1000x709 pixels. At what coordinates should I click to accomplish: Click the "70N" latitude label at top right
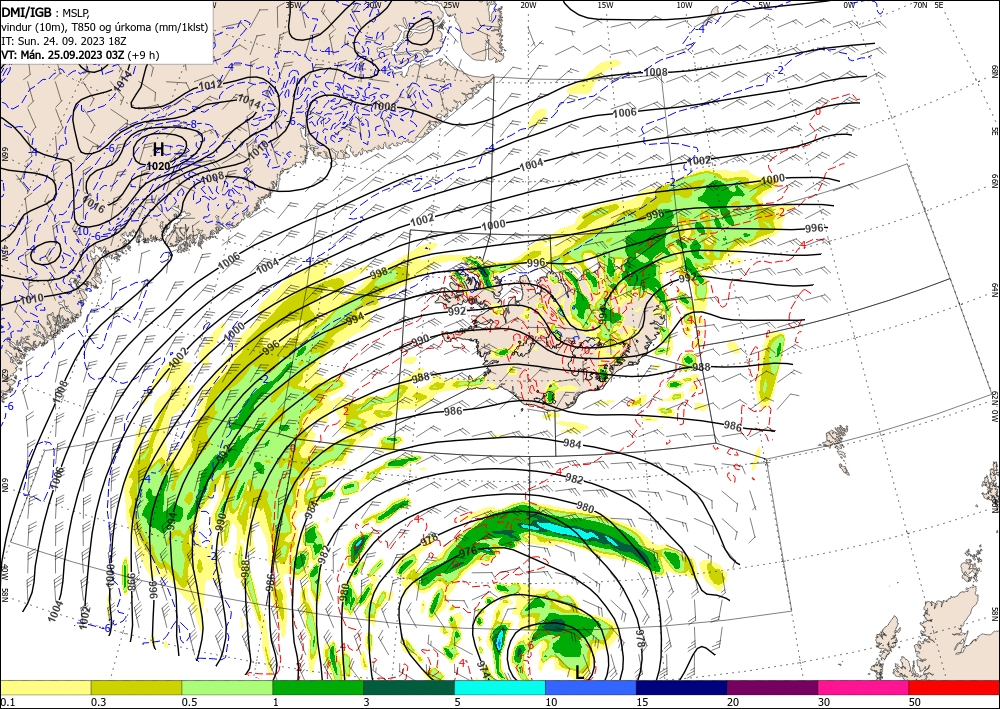click(x=920, y=4)
